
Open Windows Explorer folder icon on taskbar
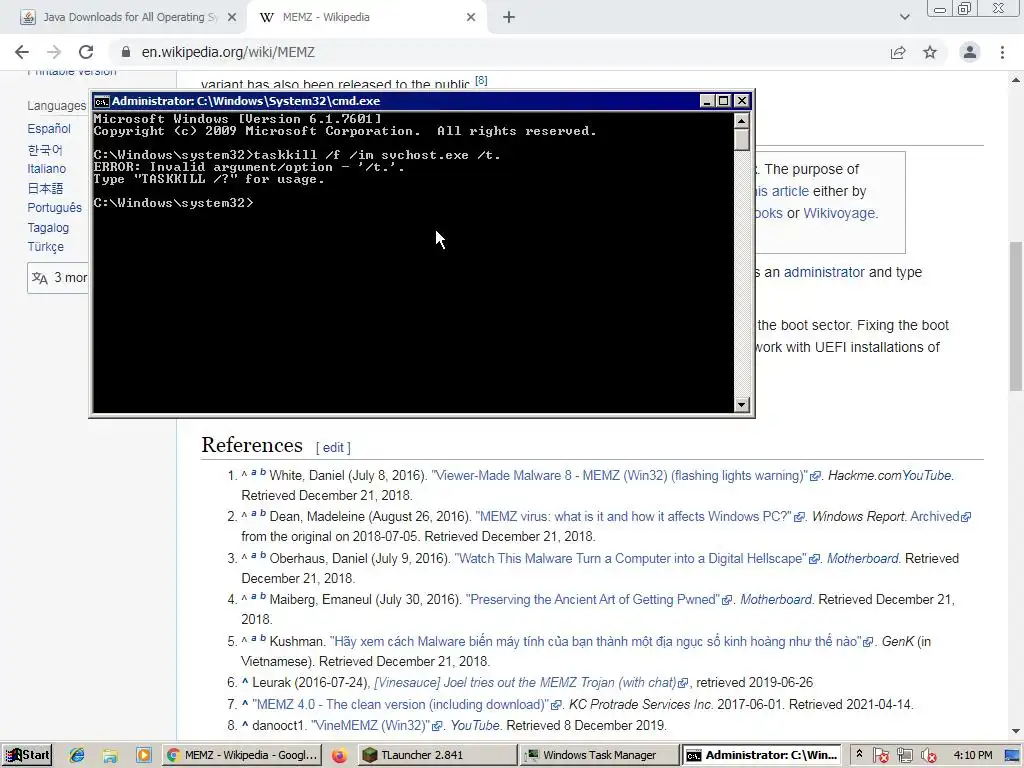pos(110,756)
